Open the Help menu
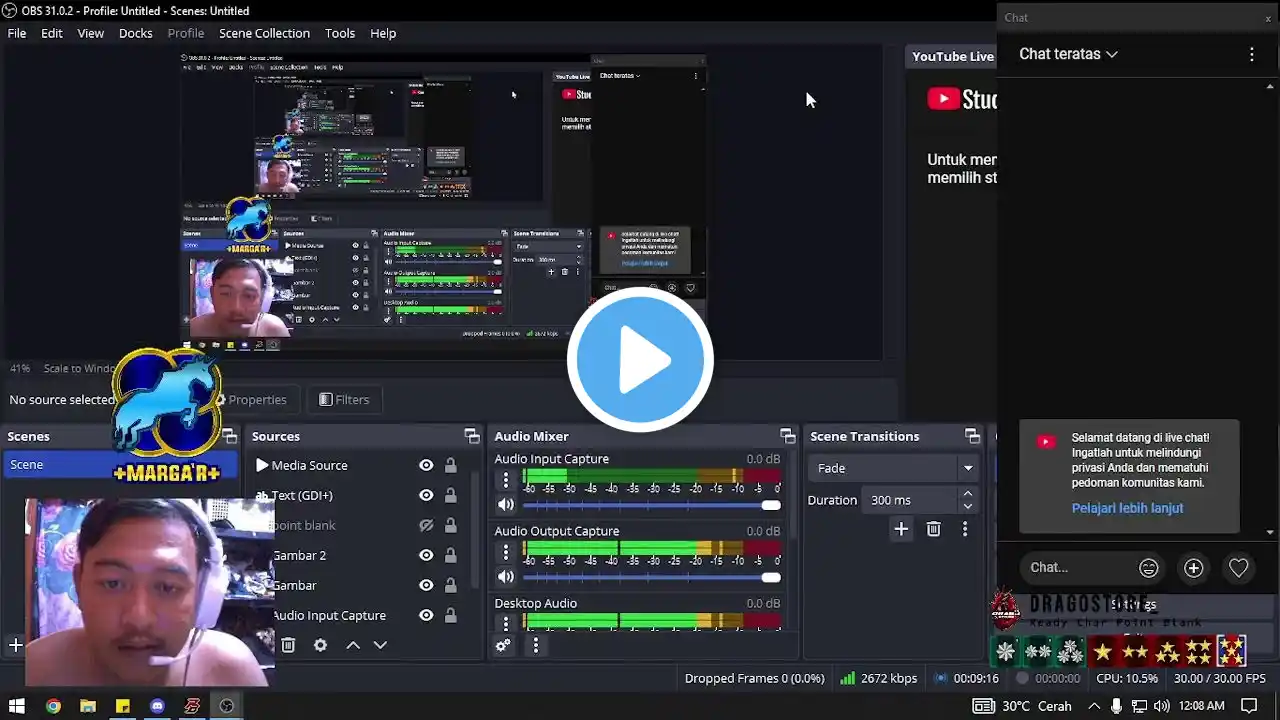This screenshot has width=1280, height=720. 383,33
